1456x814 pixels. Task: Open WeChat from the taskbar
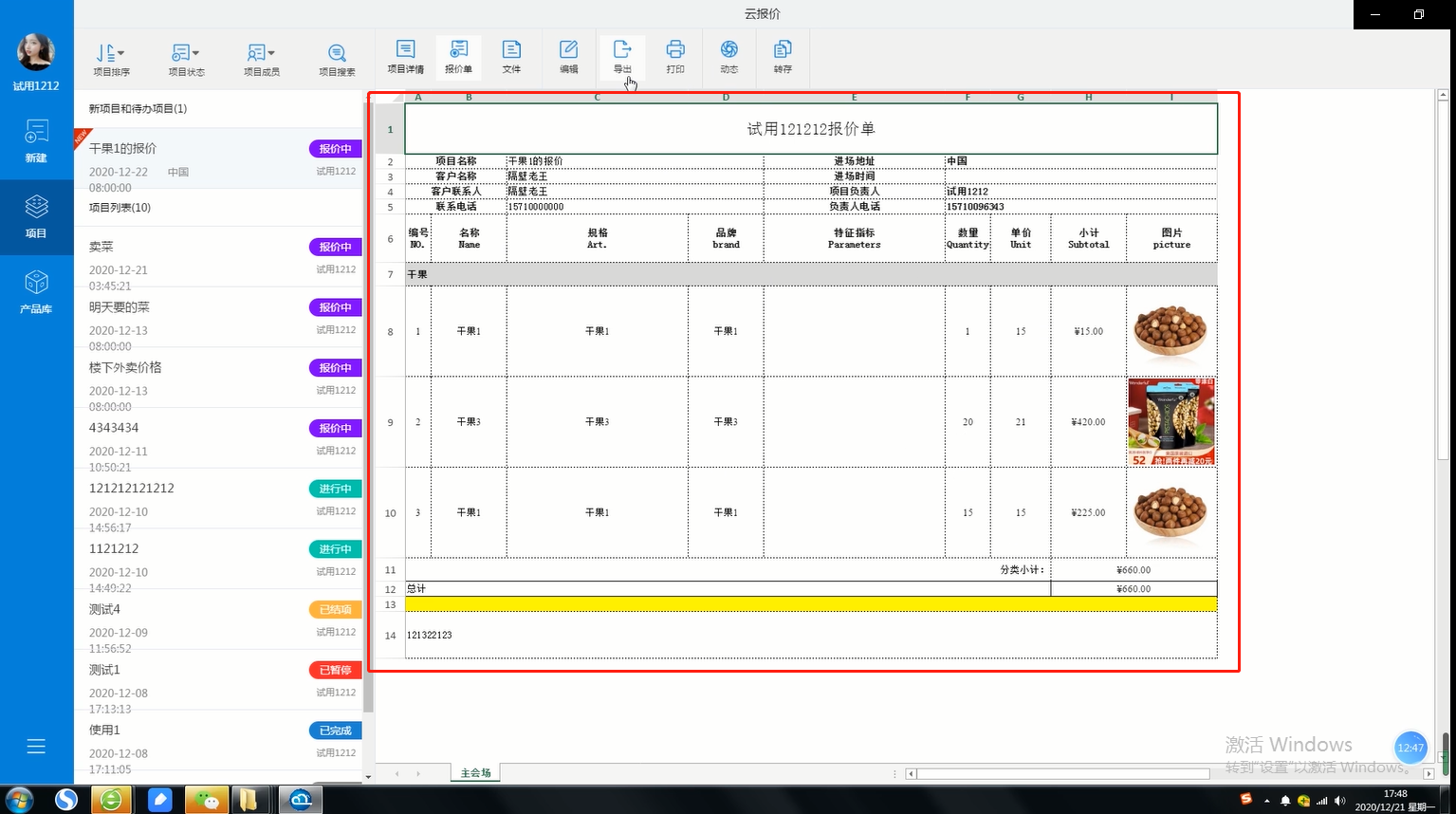(x=206, y=800)
